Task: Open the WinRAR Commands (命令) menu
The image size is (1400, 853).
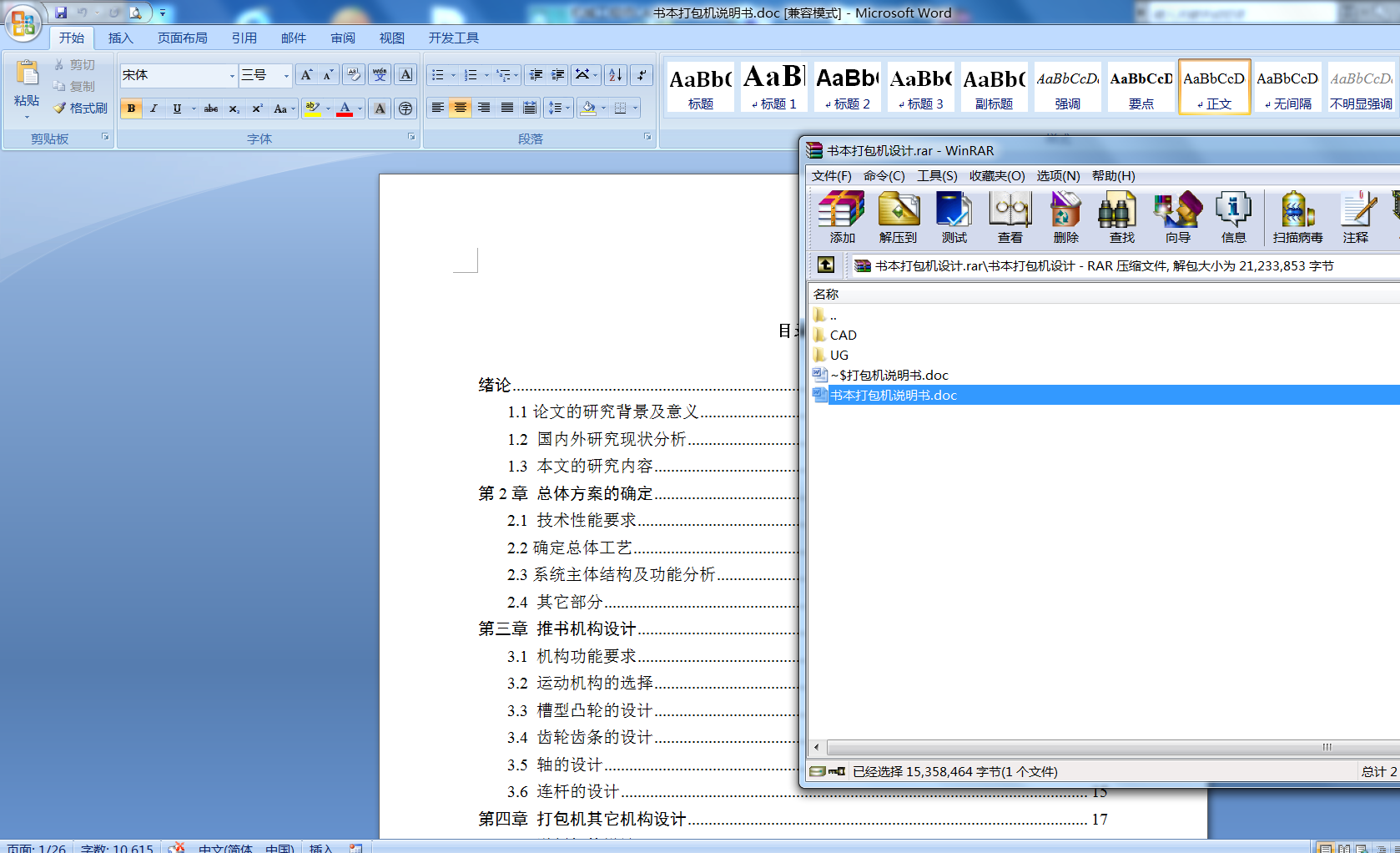Action: point(884,175)
